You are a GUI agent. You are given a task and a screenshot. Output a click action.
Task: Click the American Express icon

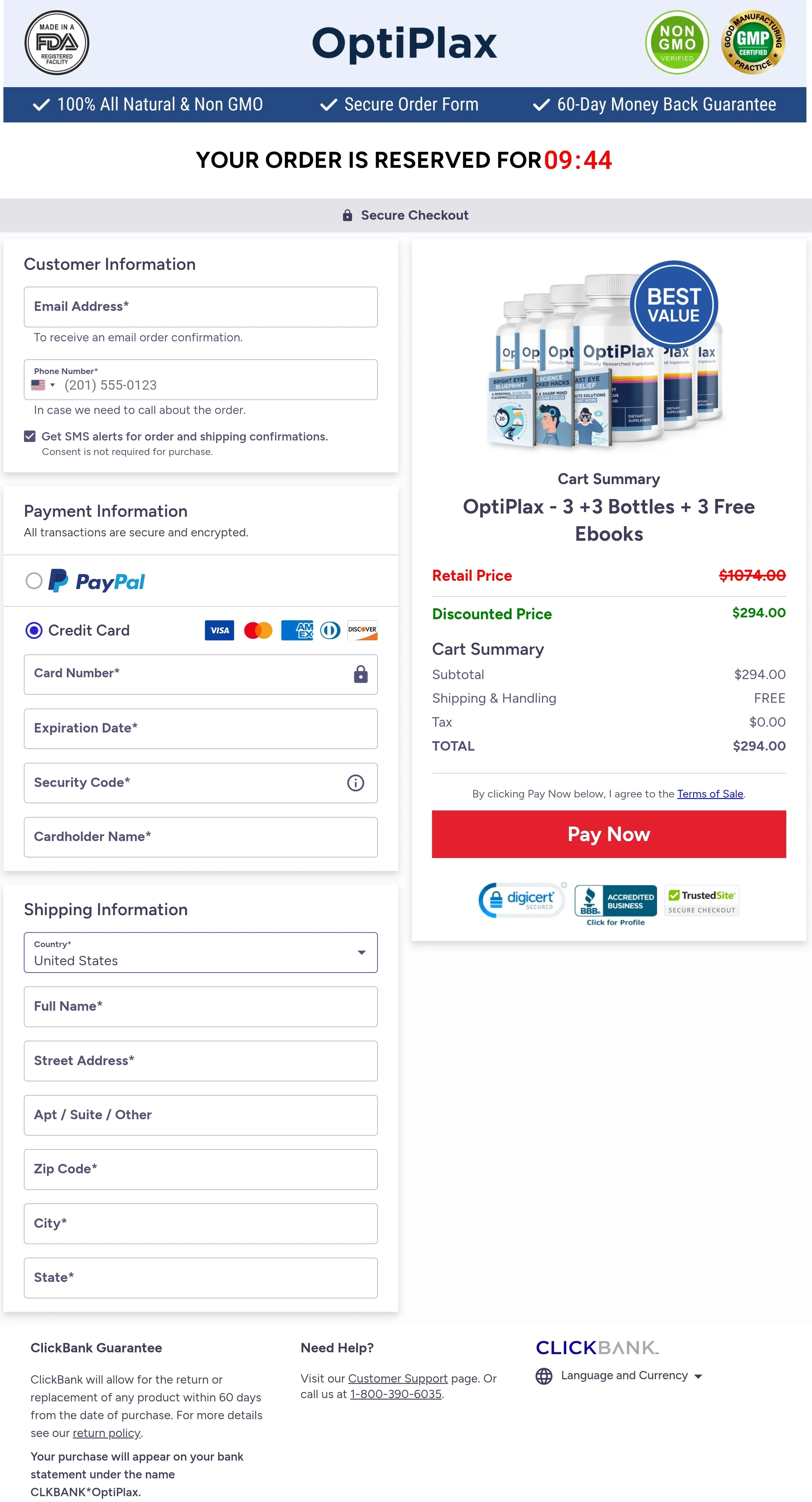tap(296, 630)
